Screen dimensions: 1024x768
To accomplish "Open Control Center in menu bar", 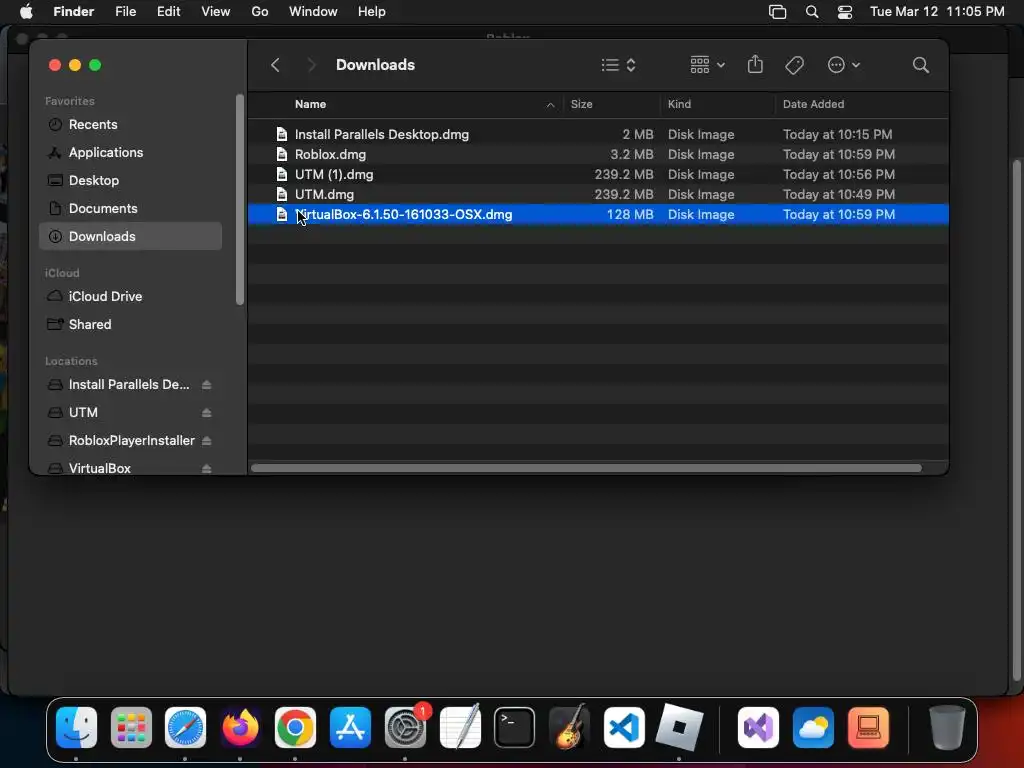I will pos(844,12).
